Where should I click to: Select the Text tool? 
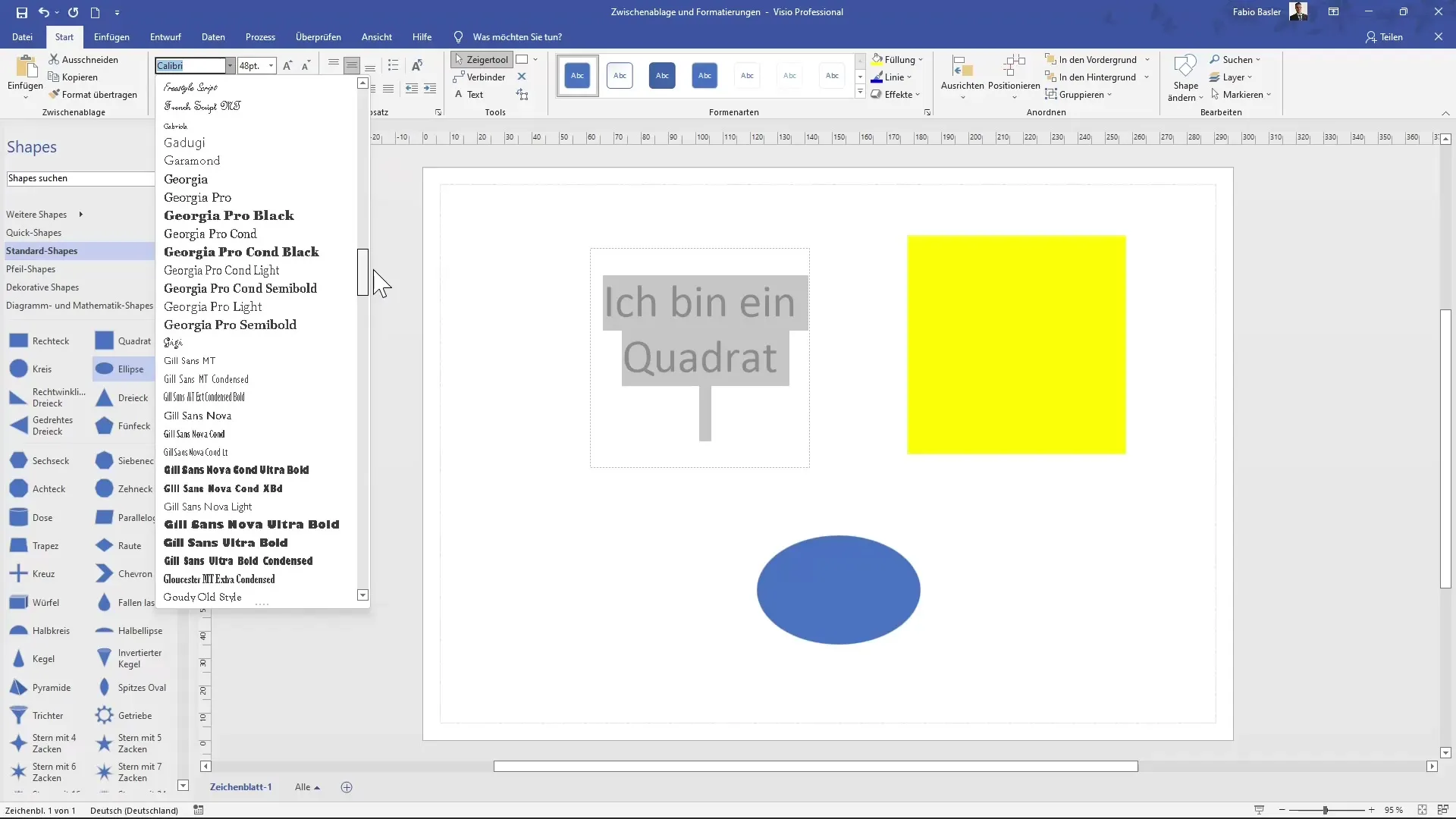[x=469, y=94]
